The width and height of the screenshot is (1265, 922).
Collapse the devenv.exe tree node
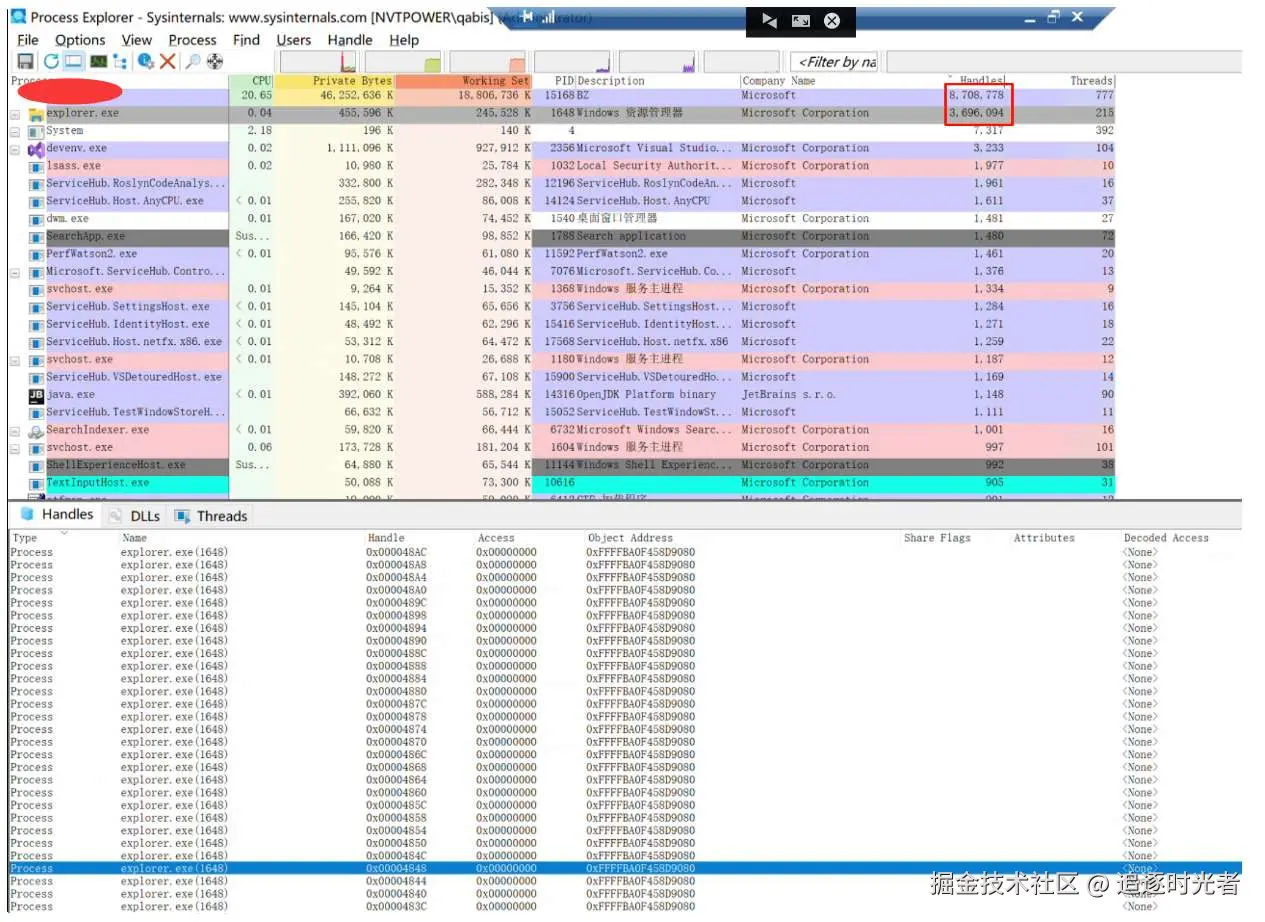click(15, 149)
